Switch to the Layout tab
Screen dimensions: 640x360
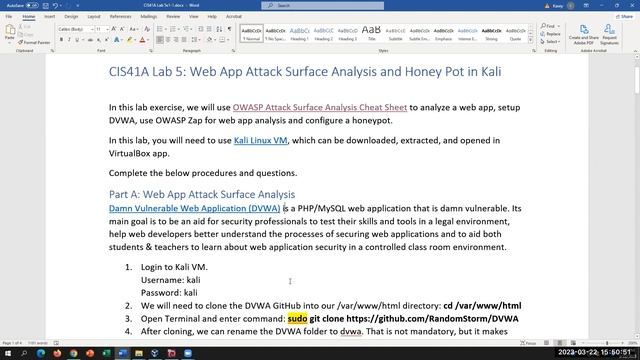(x=94, y=17)
